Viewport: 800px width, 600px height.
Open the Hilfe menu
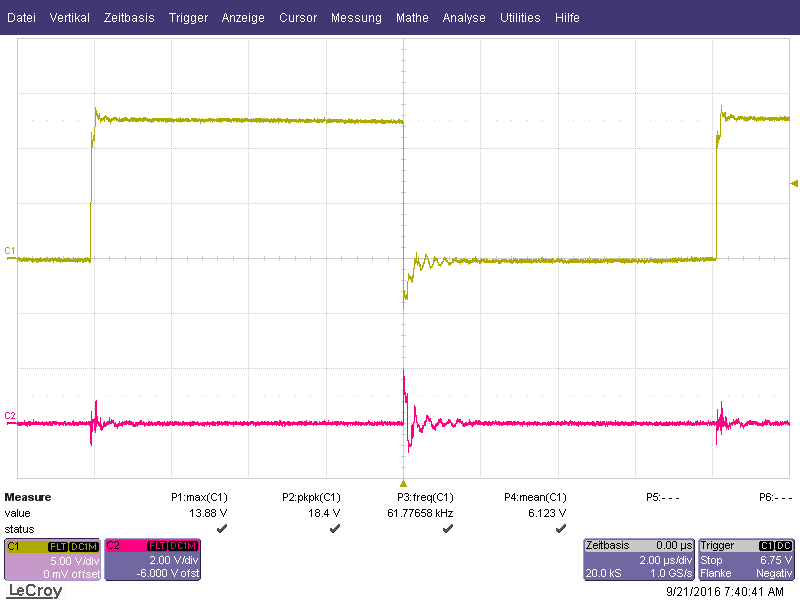click(x=567, y=18)
